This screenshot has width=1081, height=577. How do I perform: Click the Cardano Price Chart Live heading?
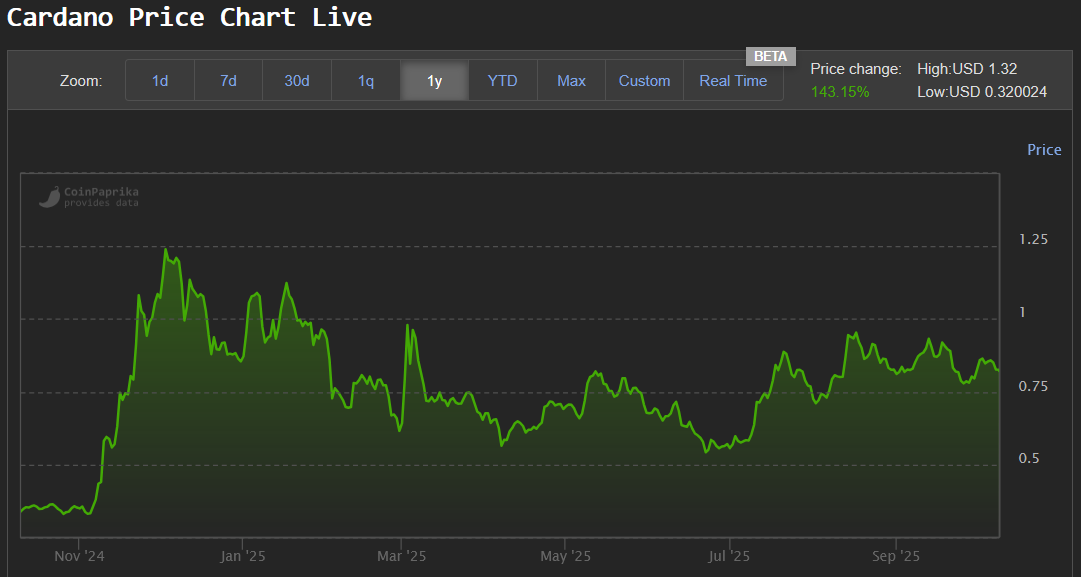[190, 17]
